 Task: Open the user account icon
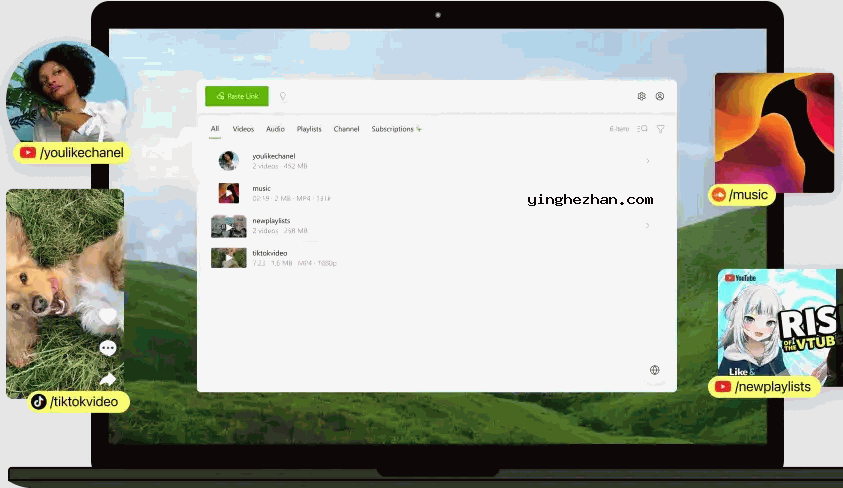pyautogui.click(x=660, y=96)
